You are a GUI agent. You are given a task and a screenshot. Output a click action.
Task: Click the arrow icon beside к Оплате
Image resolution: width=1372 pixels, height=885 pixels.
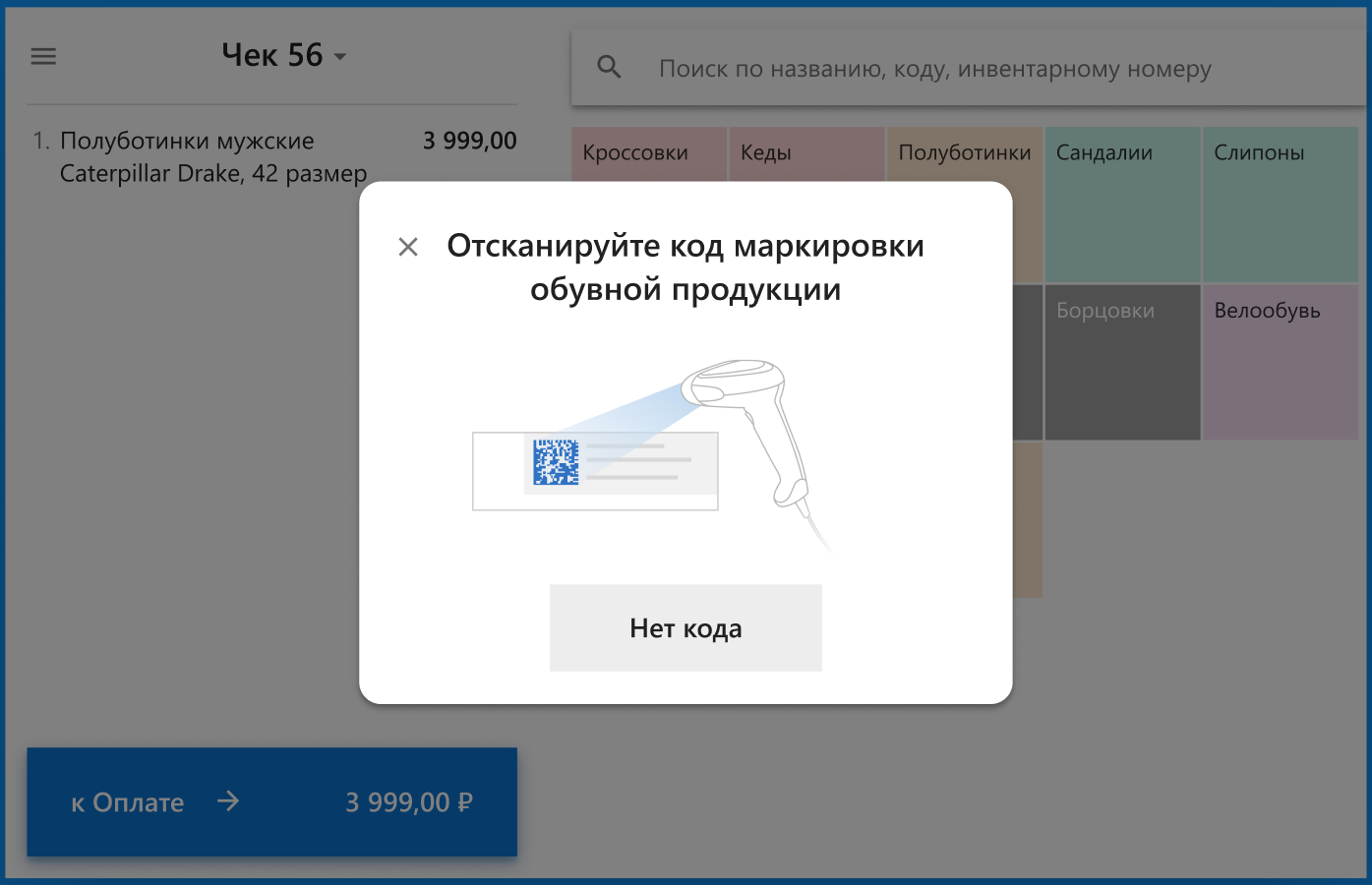[228, 802]
